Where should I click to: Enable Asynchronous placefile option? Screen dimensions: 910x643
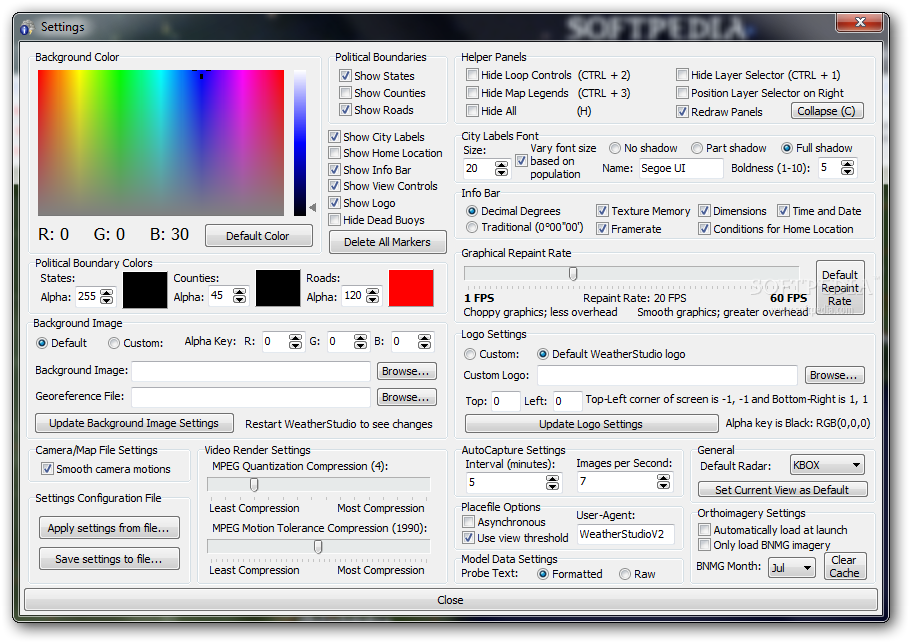pos(468,522)
